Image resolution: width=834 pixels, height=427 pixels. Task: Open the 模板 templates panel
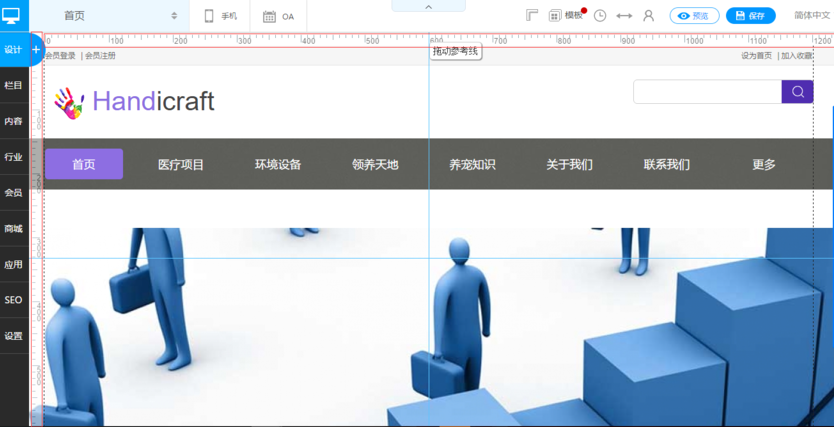566,15
